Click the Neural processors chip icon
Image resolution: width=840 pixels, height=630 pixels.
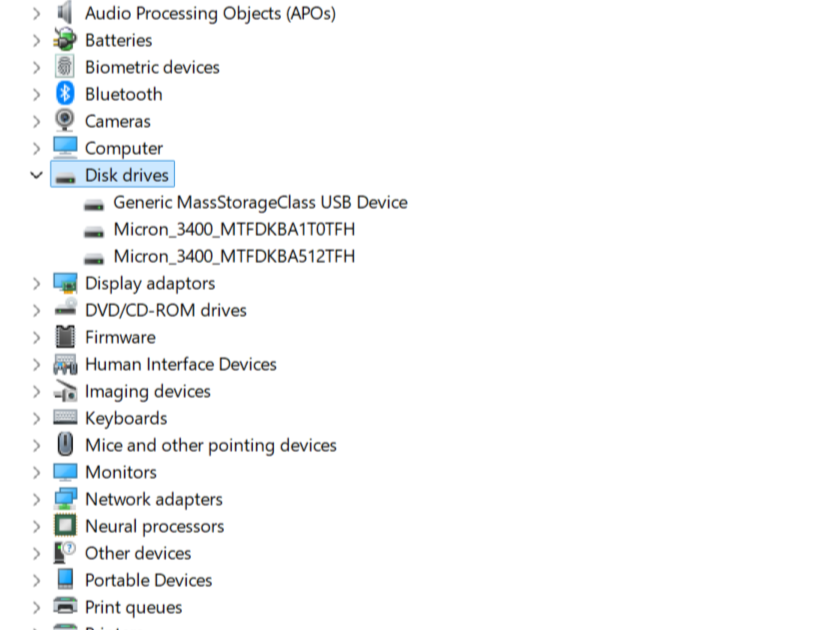click(64, 526)
